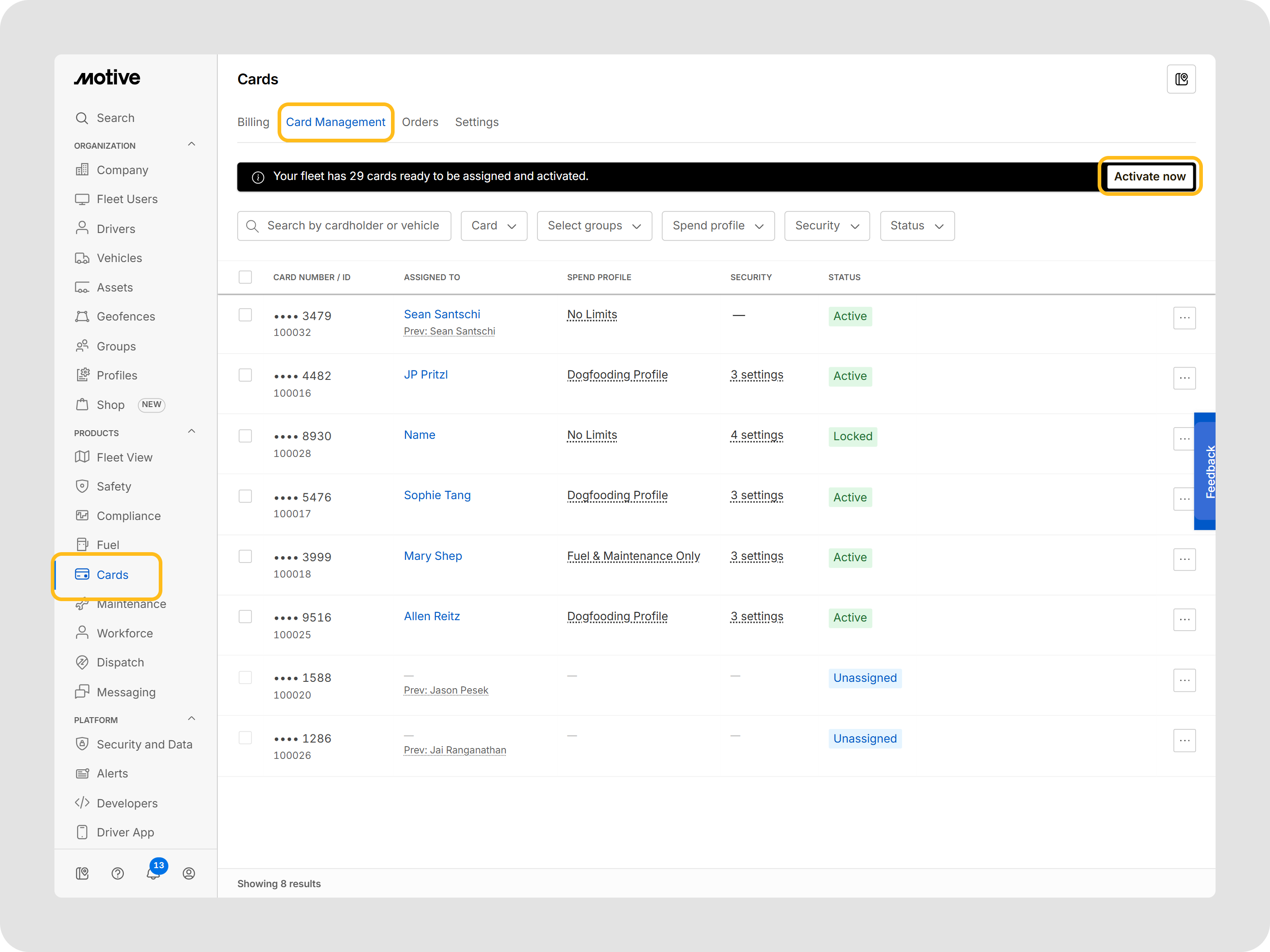Check the box for card 4482
Image resolution: width=1270 pixels, height=952 pixels.
click(245, 375)
